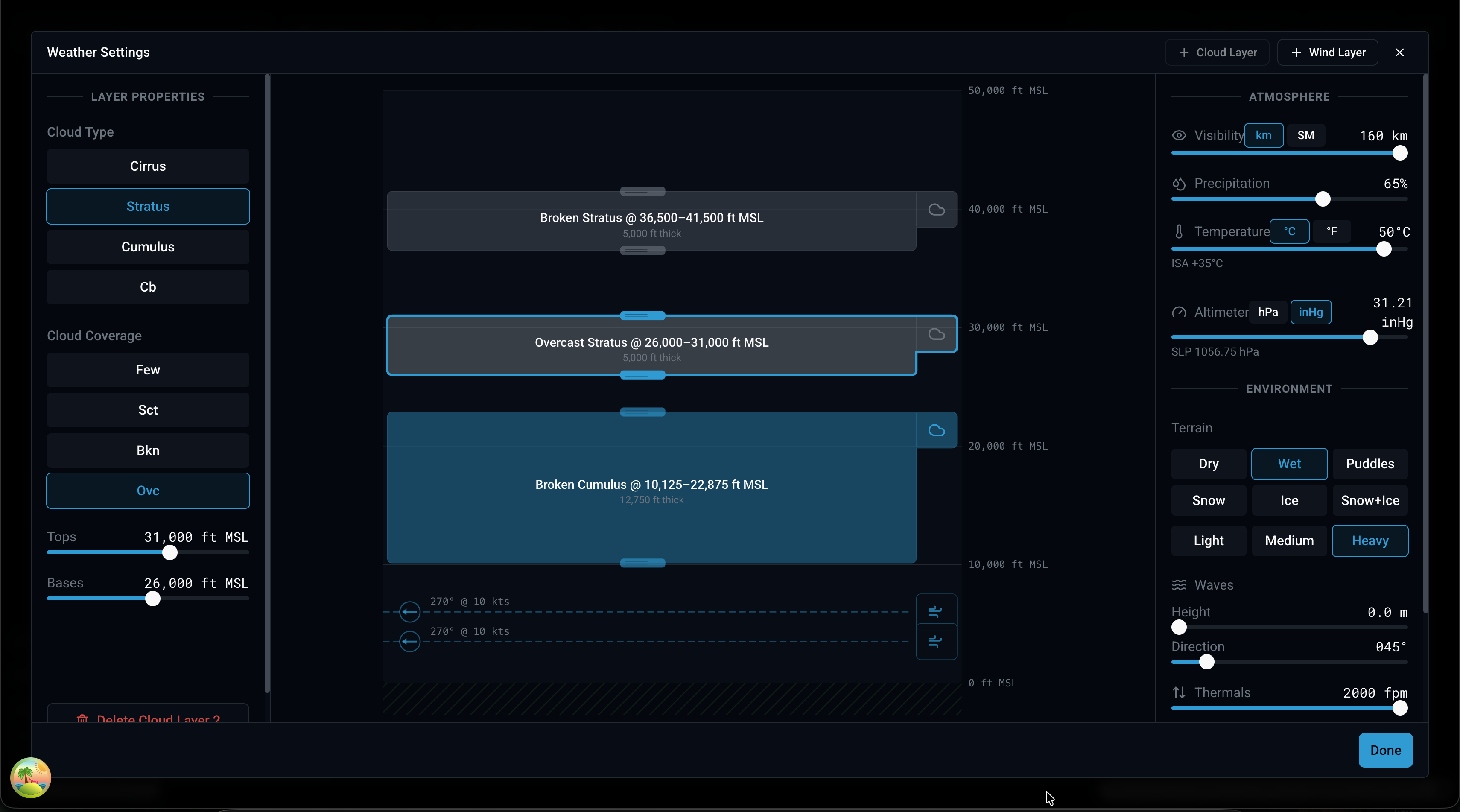
Task: Add a new Cloud Layer
Action: click(x=1217, y=53)
